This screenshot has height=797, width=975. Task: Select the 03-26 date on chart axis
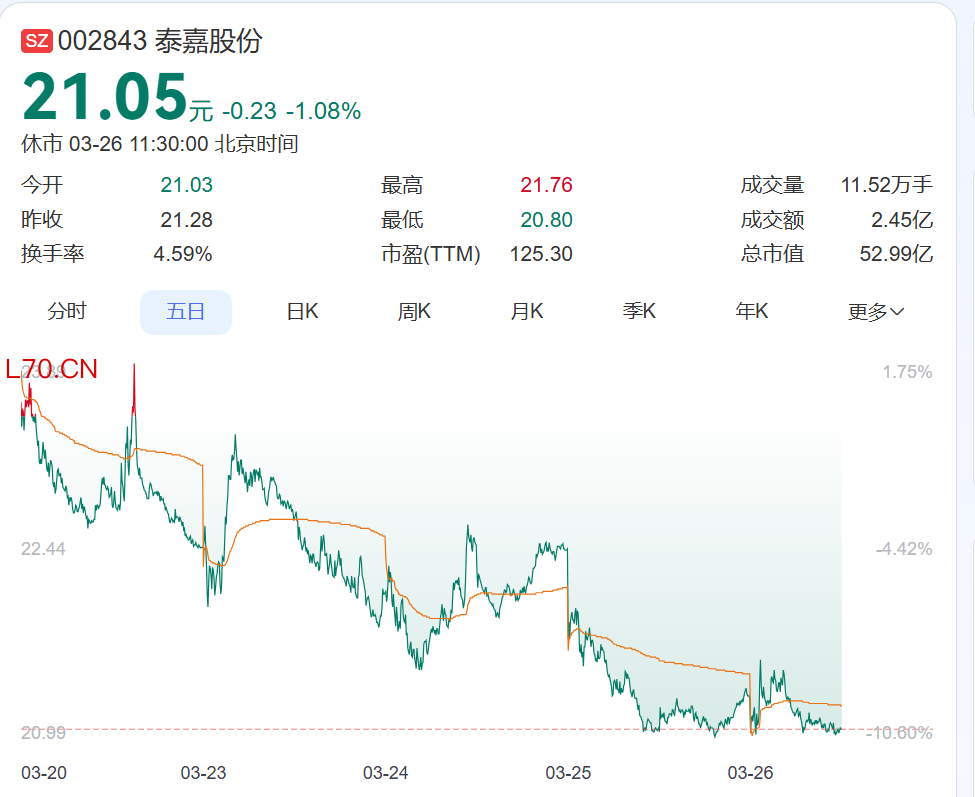click(x=750, y=773)
